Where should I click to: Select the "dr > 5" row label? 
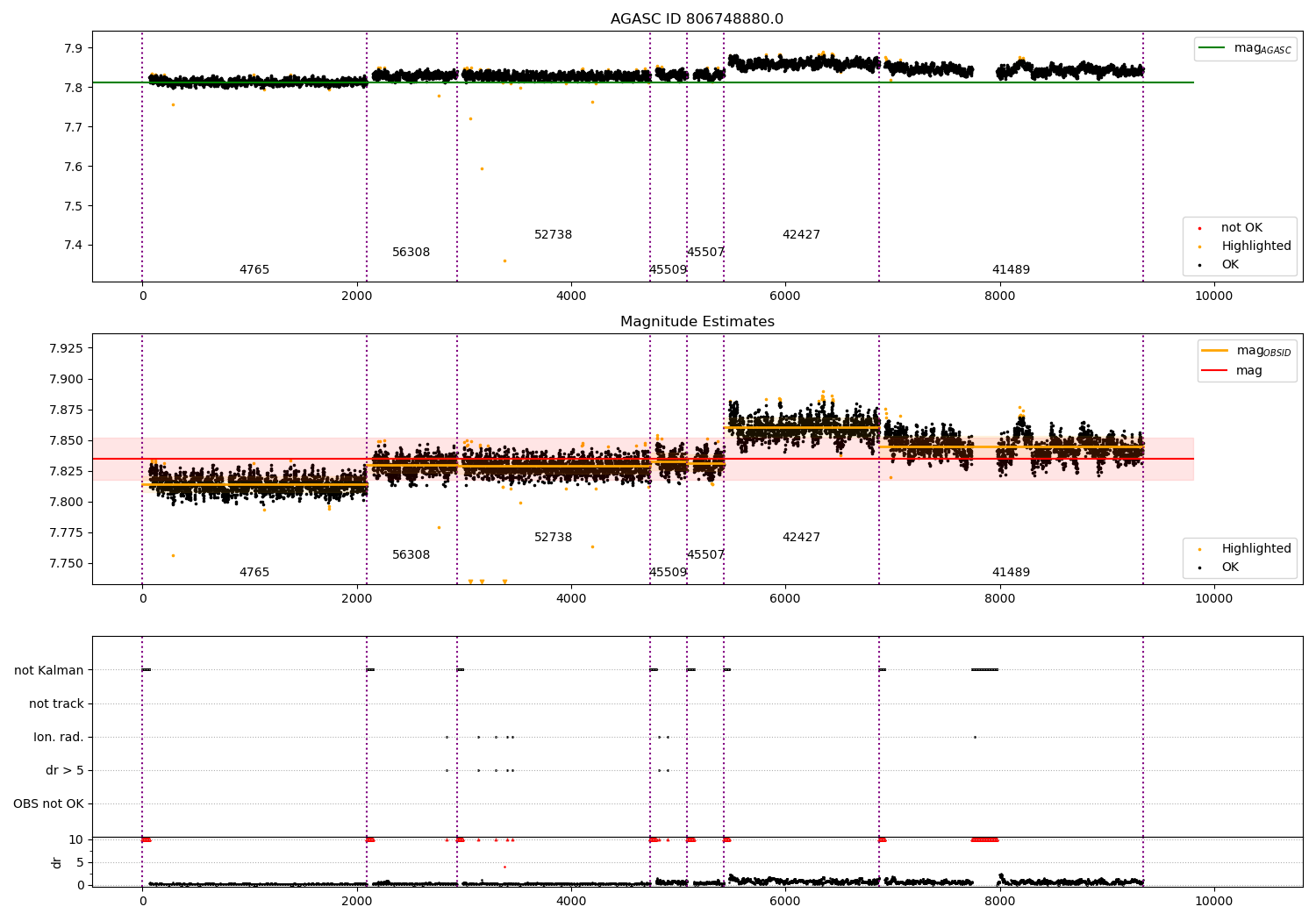[65, 770]
